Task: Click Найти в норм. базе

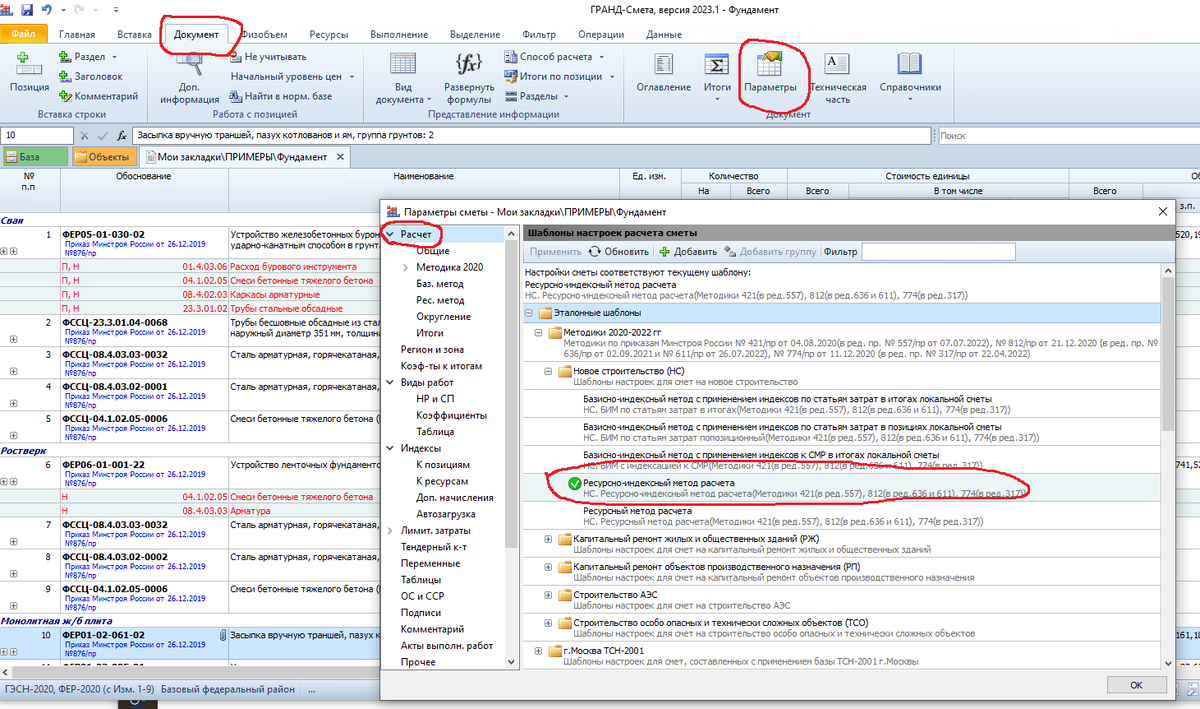Action: (x=280, y=96)
